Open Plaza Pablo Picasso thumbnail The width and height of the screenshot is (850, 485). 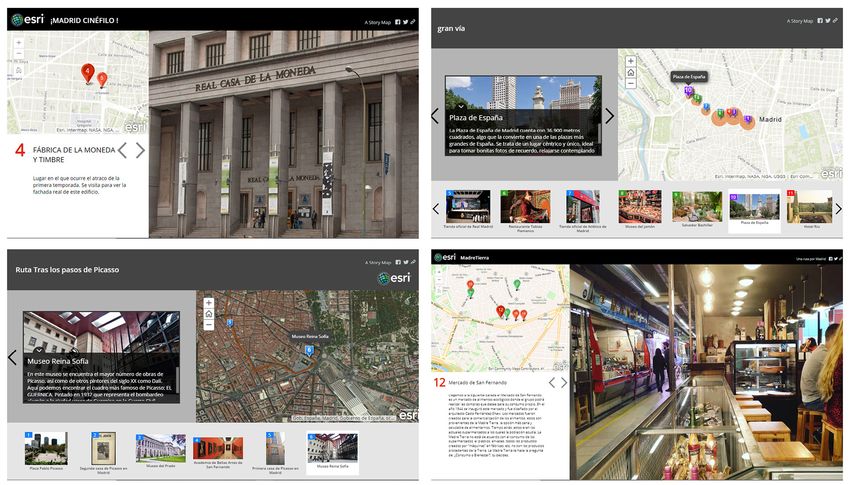[x=46, y=451]
